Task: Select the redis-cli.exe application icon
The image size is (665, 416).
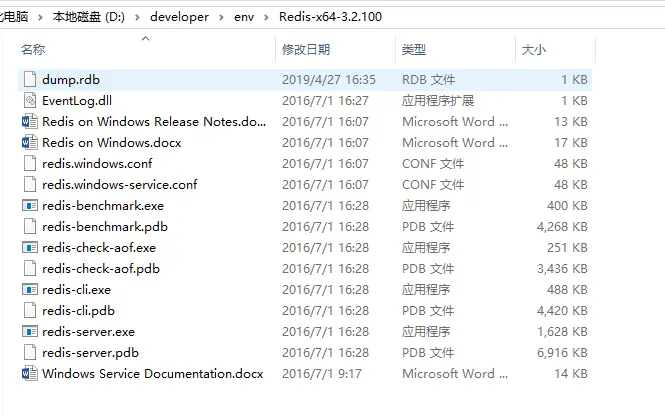Action: click(x=30, y=290)
